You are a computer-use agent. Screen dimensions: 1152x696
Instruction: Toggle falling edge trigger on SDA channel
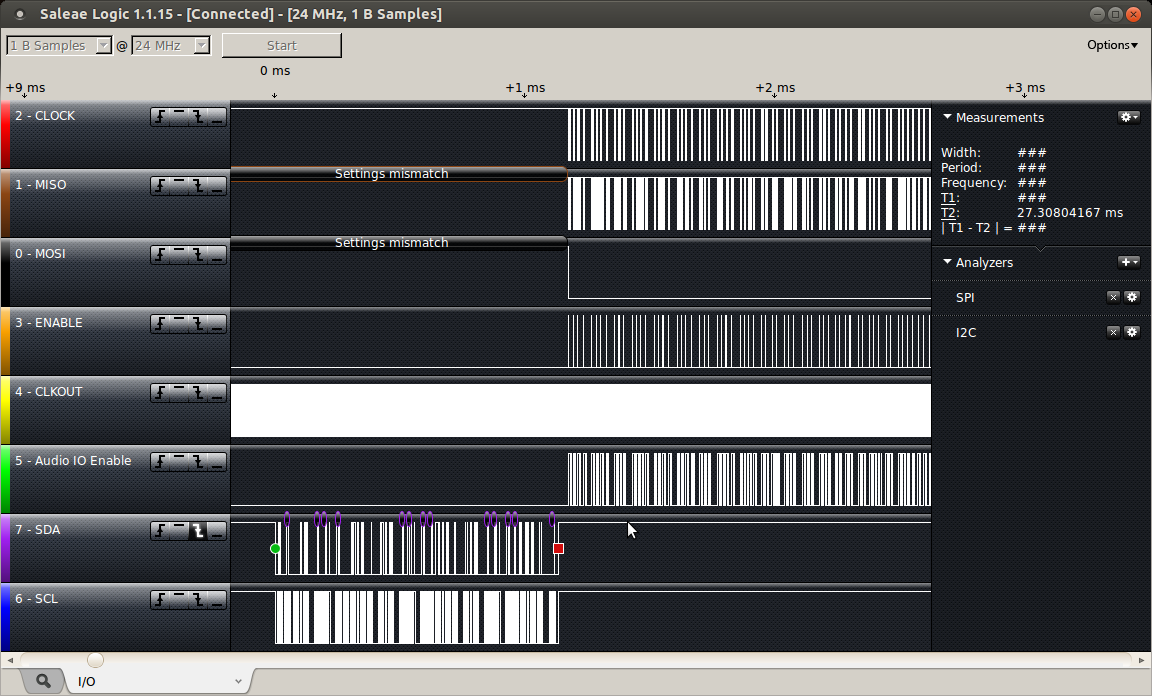point(198,531)
